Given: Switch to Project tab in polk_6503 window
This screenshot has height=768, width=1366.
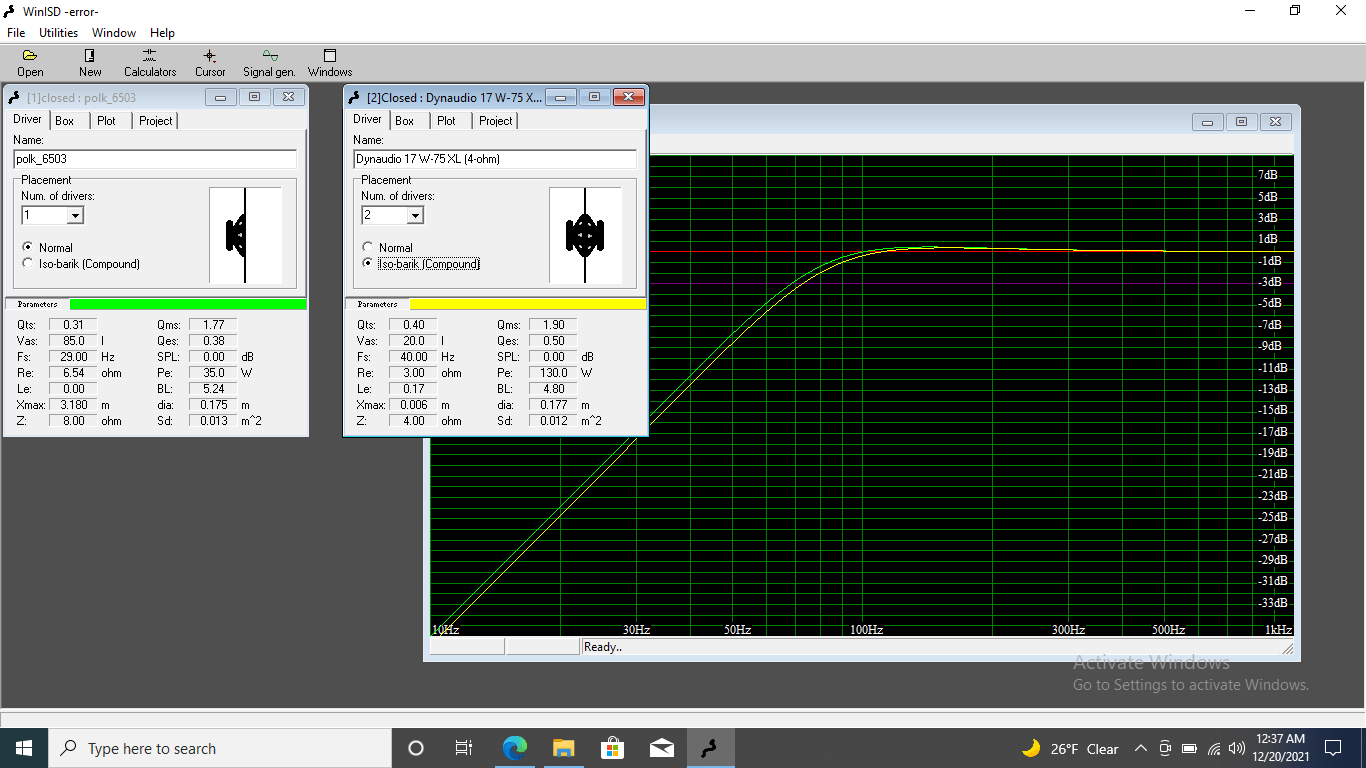Looking at the screenshot, I should coord(156,121).
